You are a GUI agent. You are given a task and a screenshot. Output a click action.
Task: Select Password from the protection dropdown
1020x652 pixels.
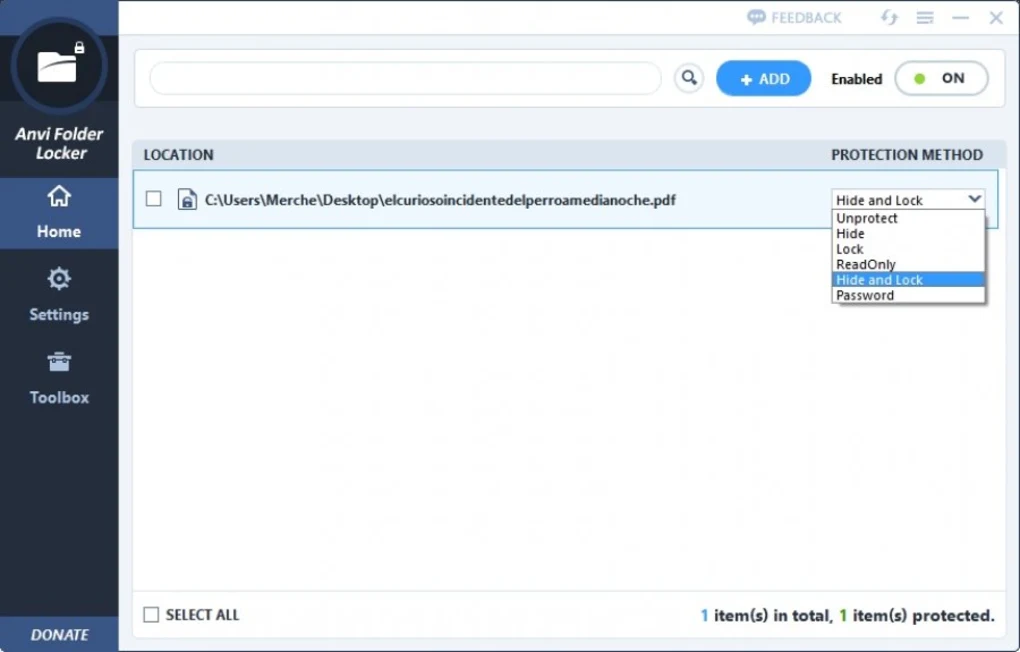[x=864, y=295]
